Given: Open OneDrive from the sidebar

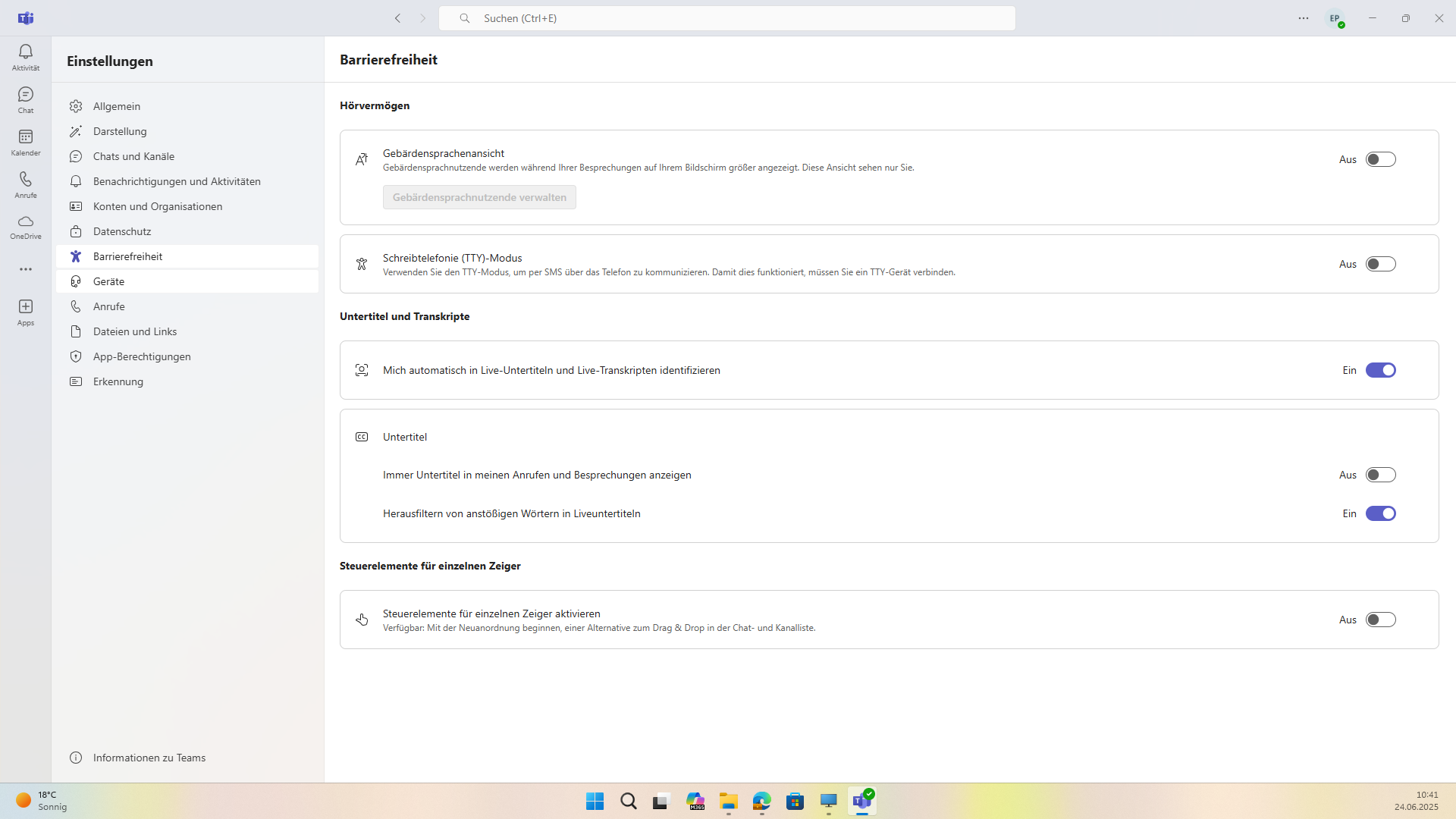Looking at the screenshot, I should click(26, 226).
